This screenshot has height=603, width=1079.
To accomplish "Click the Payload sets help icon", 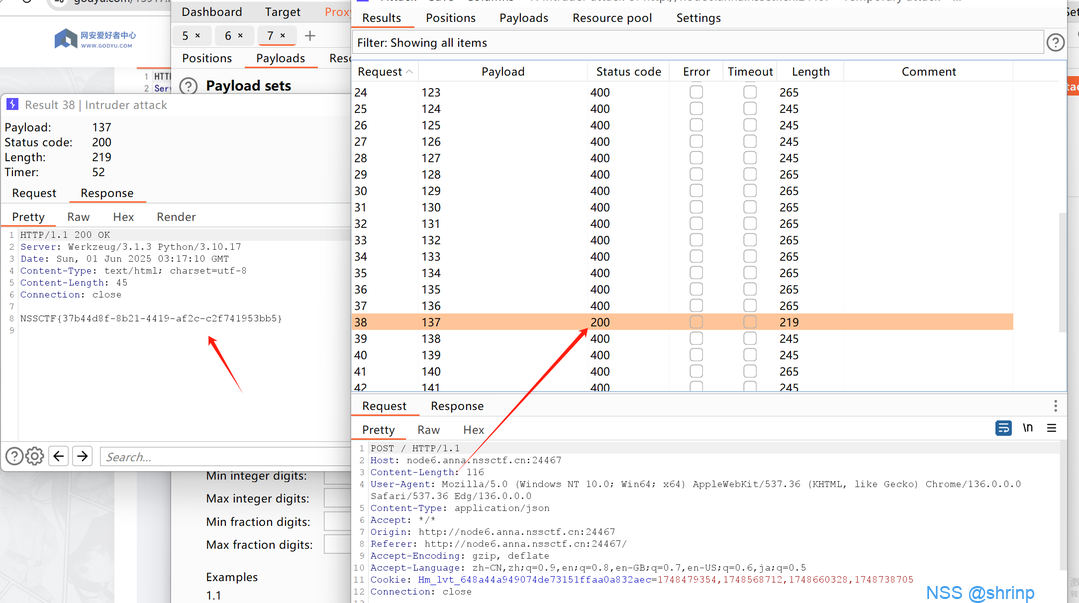I will click(x=189, y=86).
